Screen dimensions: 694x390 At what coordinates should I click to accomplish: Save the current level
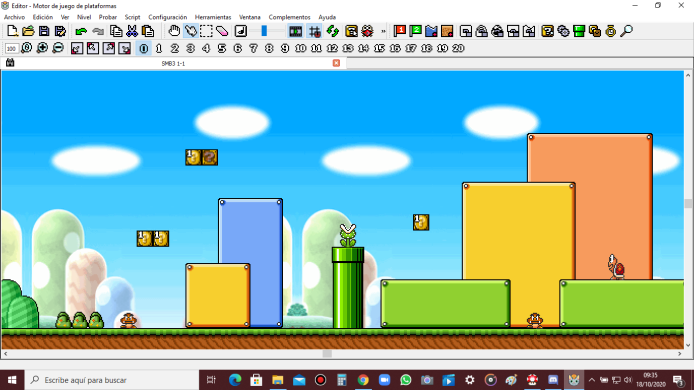(44, 31)
